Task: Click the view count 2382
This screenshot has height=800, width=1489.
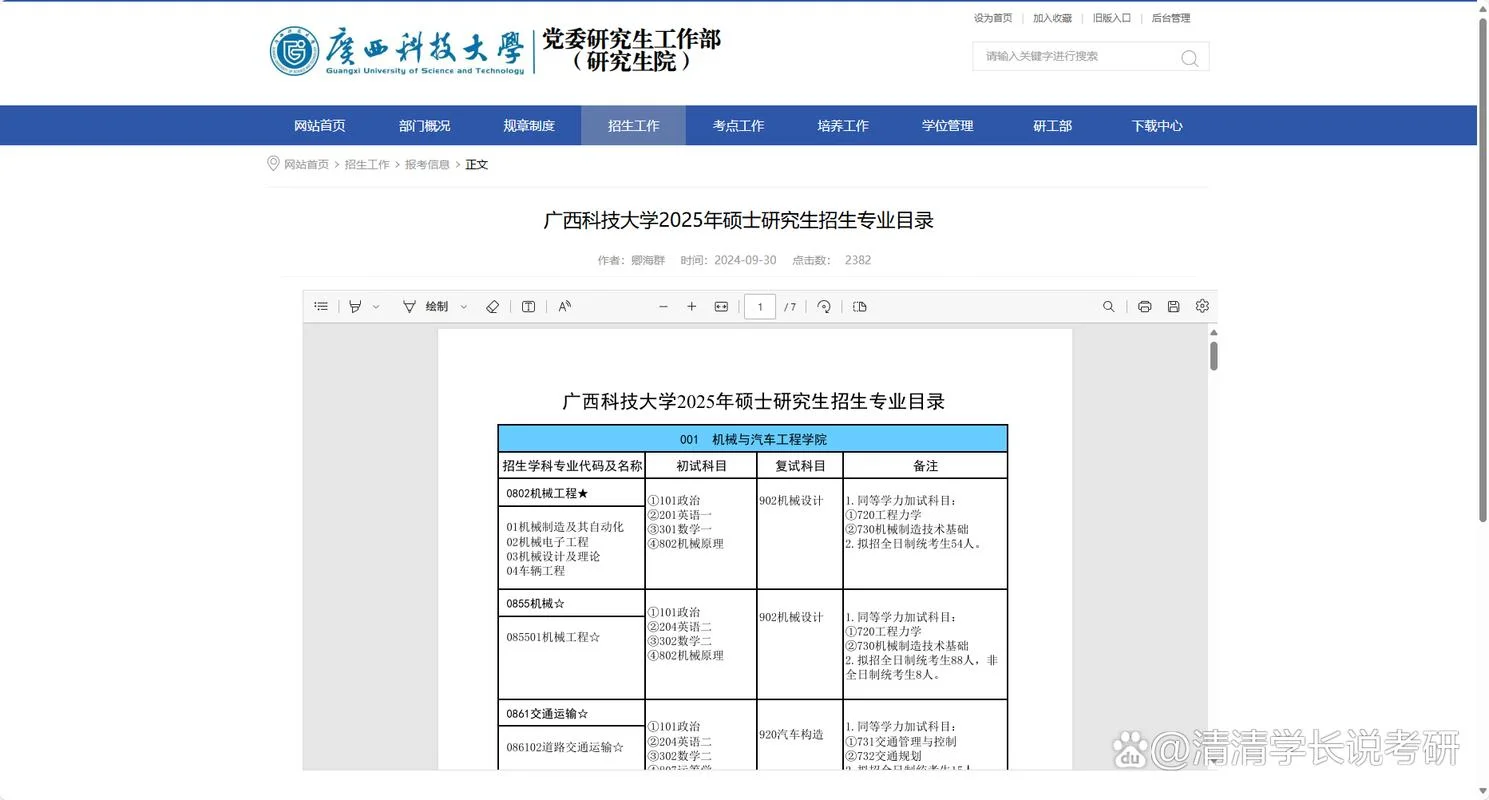Action: pyautogui.click(x=858, y=260)
